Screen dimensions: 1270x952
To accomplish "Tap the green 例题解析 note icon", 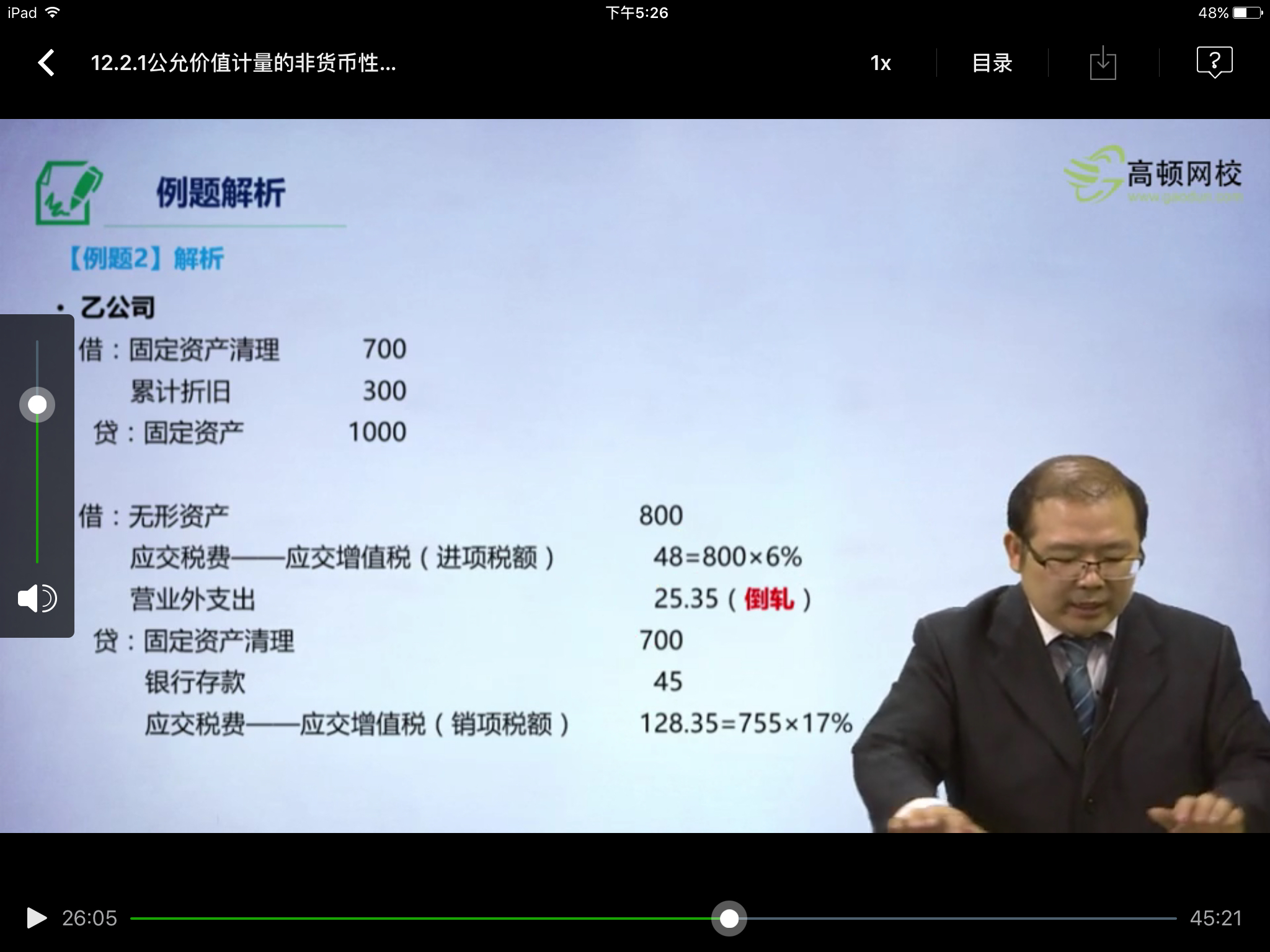I will pyautogui.click(x=68, y=192).
